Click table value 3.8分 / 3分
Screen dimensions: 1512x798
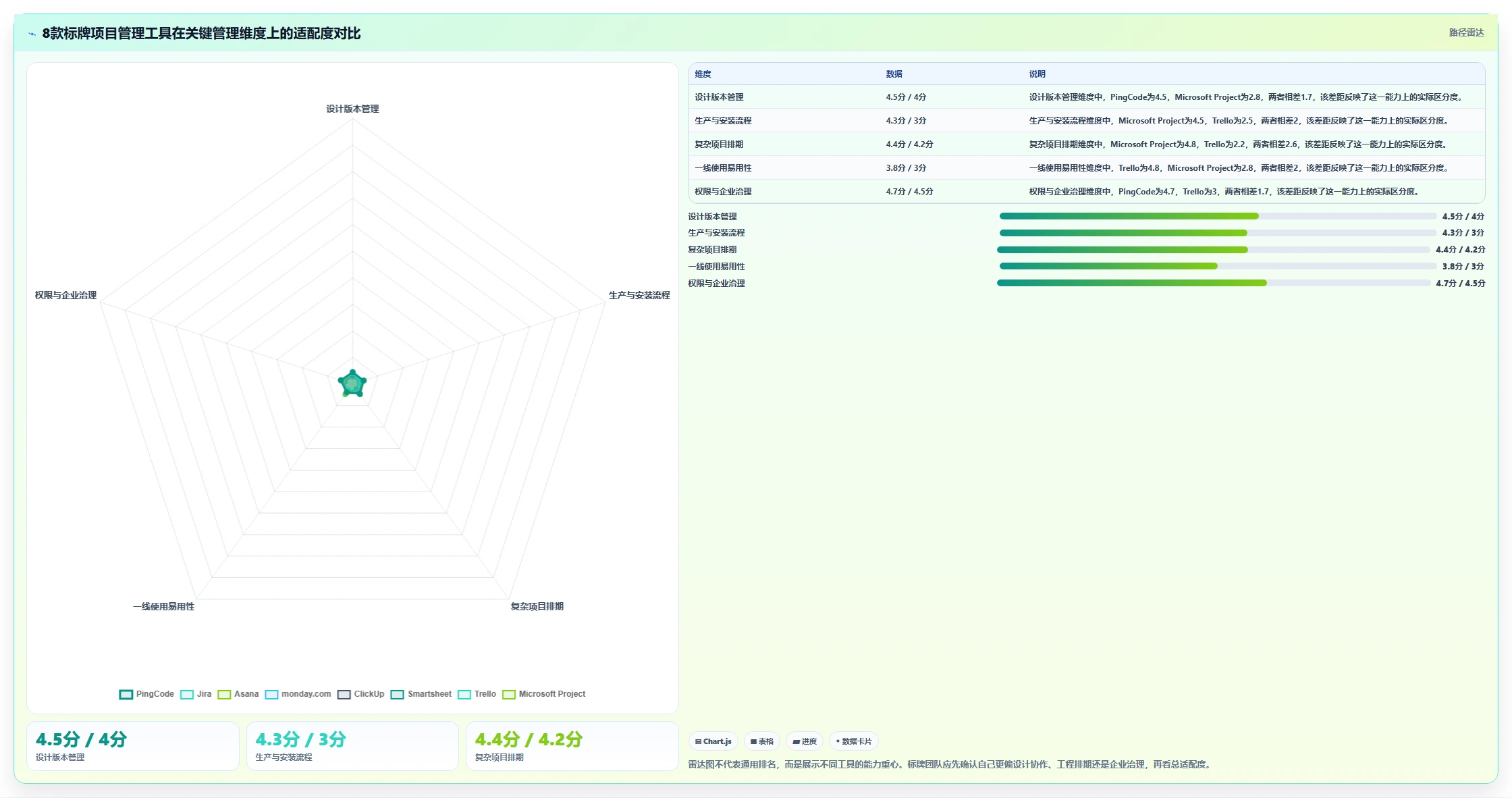pyautogui.click(x=906, y=168)
